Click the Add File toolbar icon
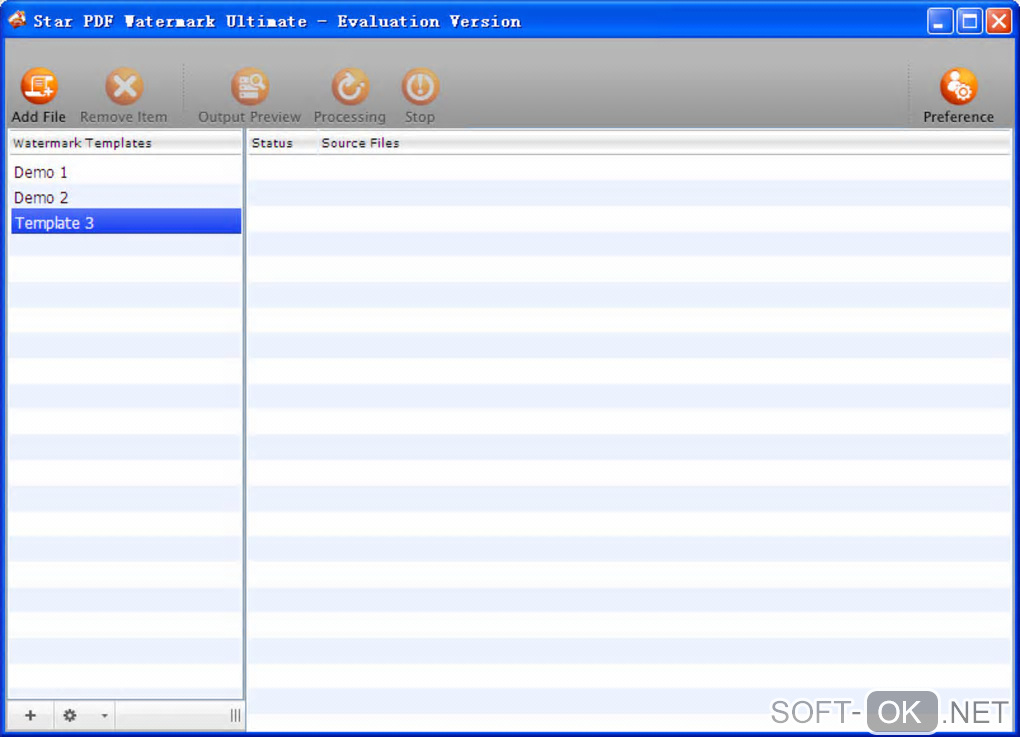1020x737 pixels. tap(39, 86)
